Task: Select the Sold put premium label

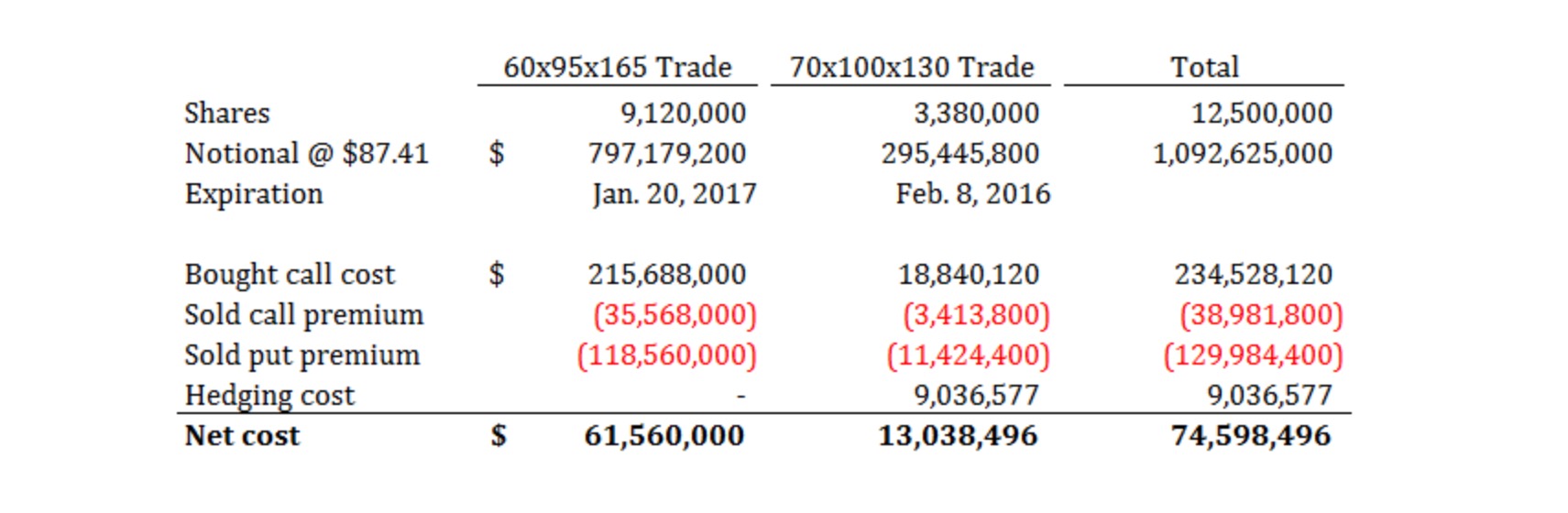Action: click(302, 355)
